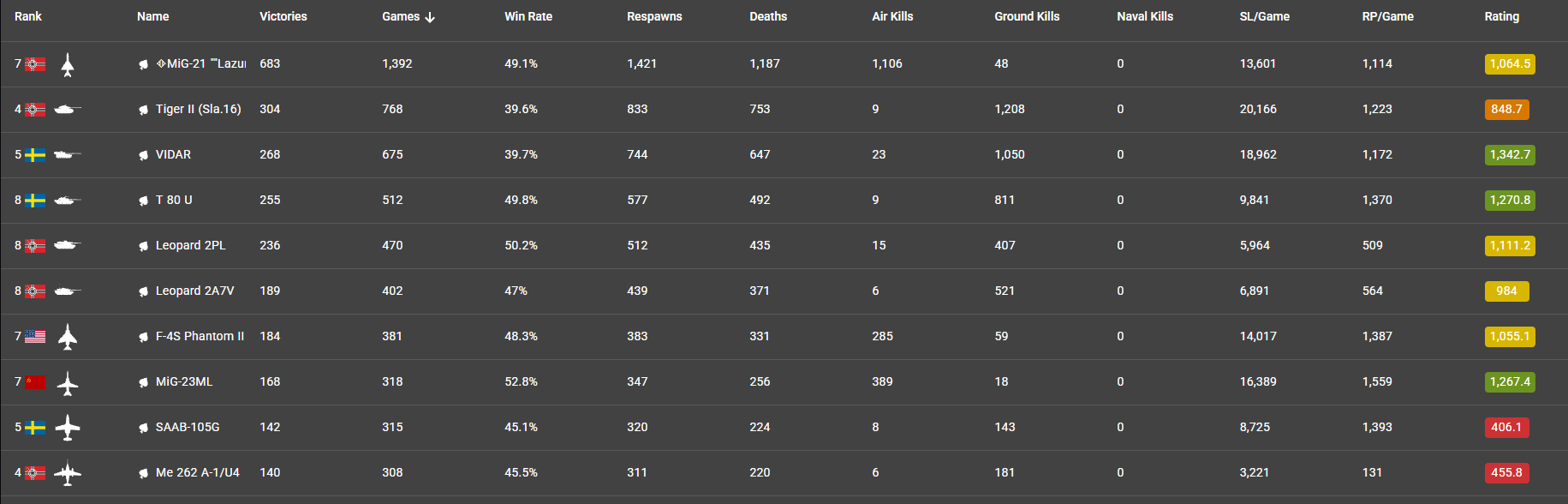Sort the table by Victories header

(x=283, y=16)
